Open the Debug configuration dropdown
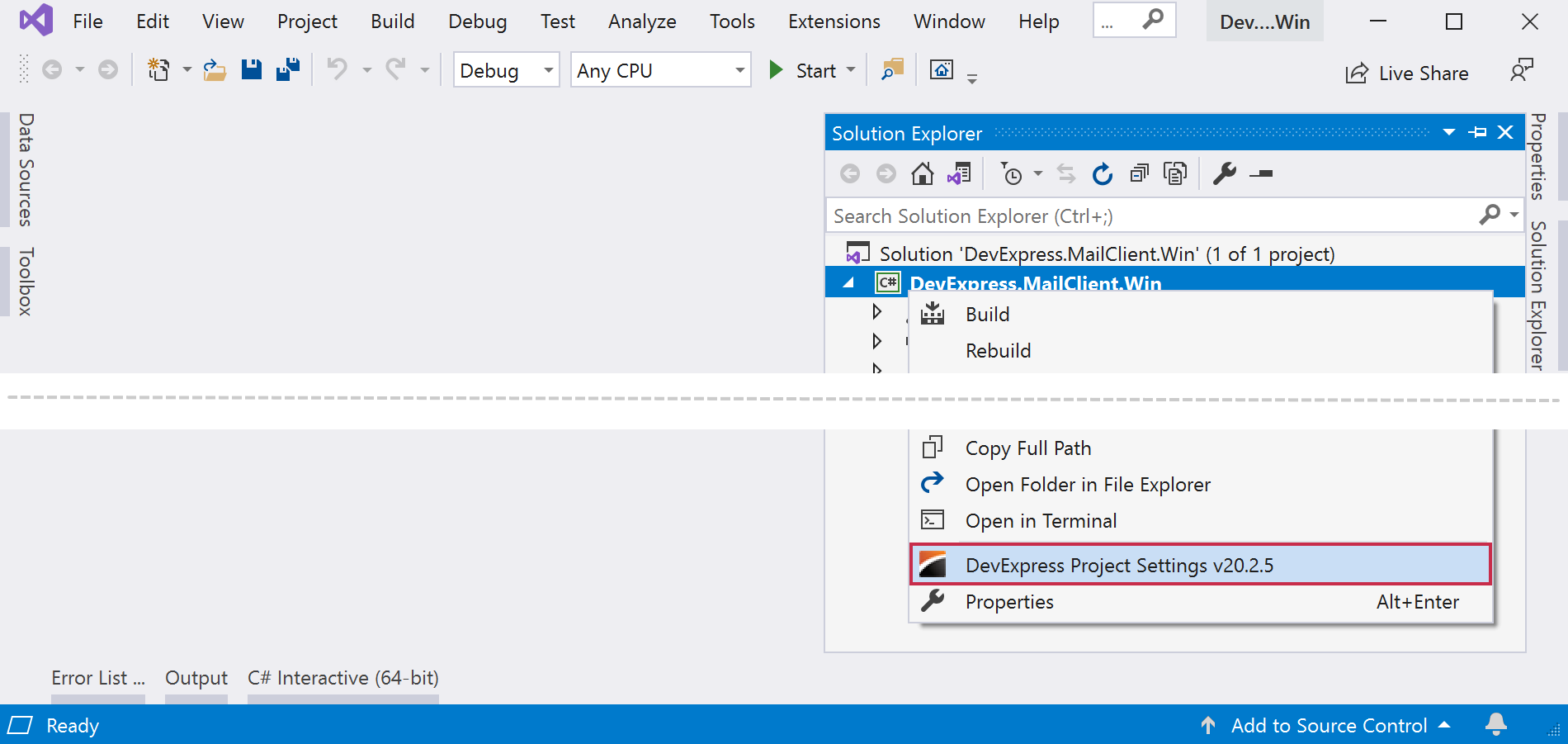 point(506,71)
